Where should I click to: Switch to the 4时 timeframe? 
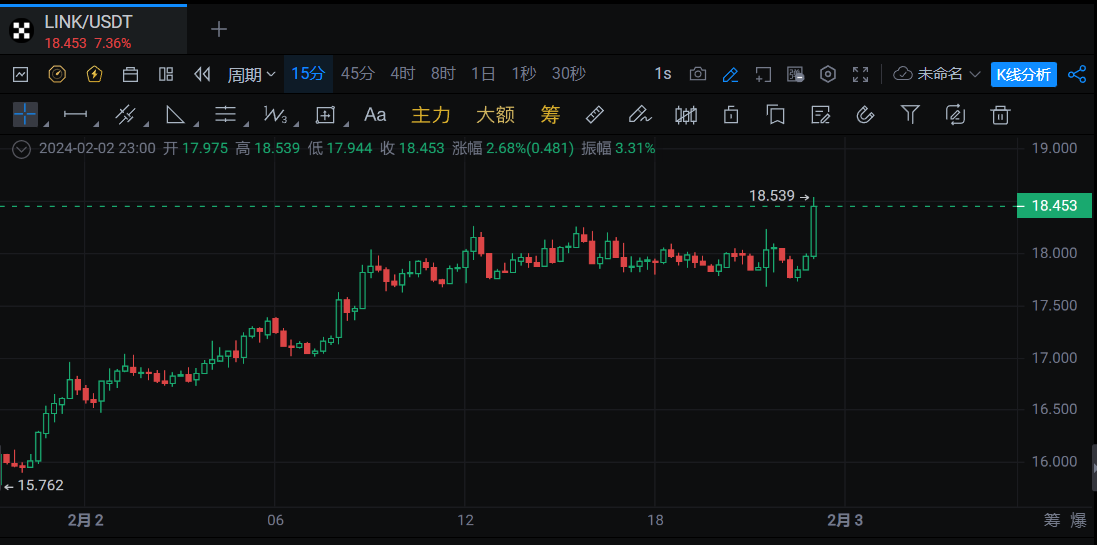point(402,74)
